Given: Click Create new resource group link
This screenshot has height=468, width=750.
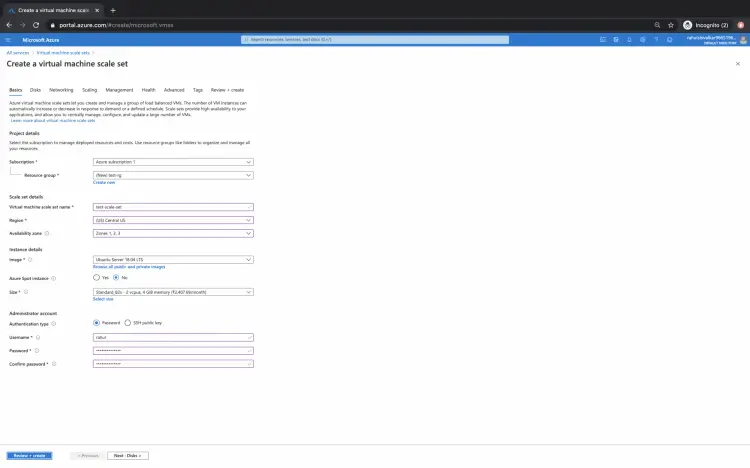Looking at the screenshot, I should coord(104,183).
